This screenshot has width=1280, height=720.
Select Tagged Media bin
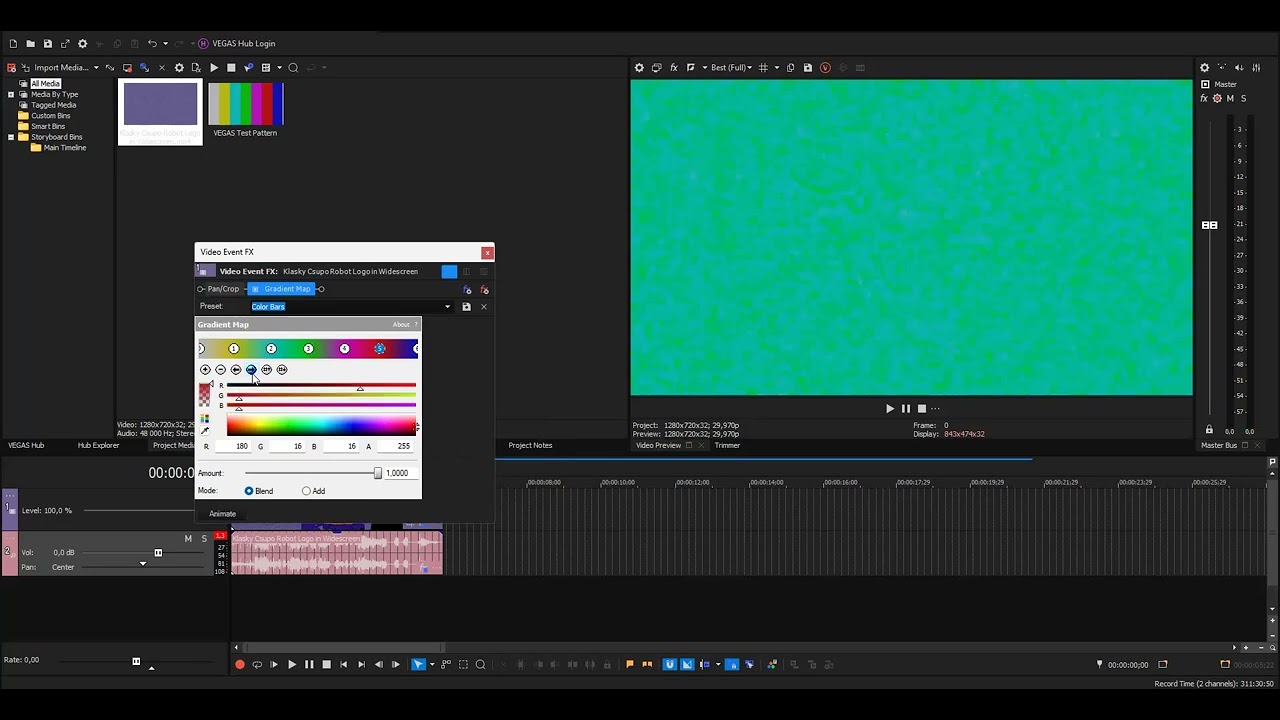tap(53, 105)
